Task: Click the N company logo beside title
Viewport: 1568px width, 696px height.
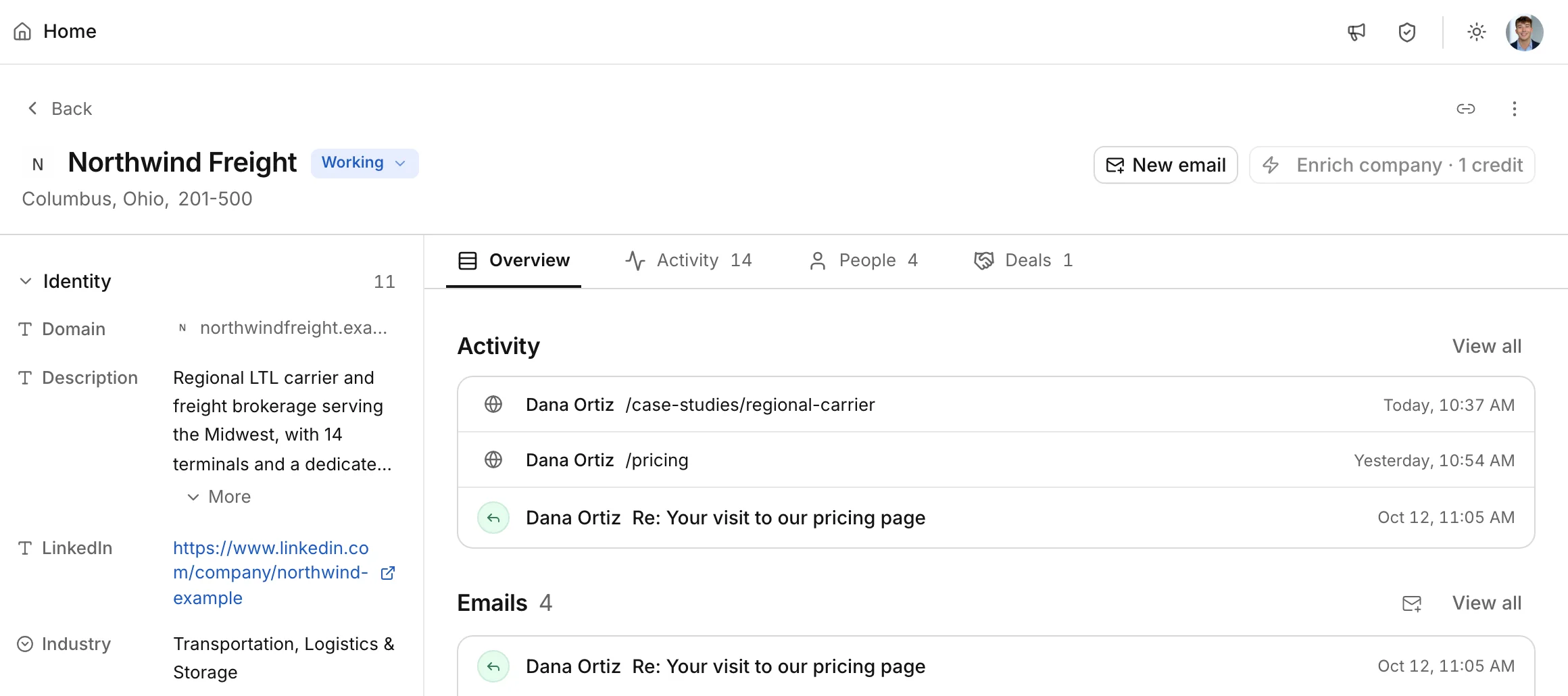Action: point(38,164)
